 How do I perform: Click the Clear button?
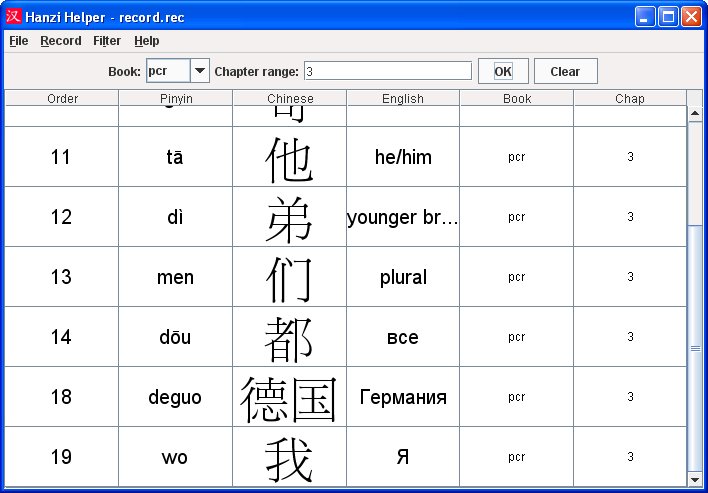(565, 71)
